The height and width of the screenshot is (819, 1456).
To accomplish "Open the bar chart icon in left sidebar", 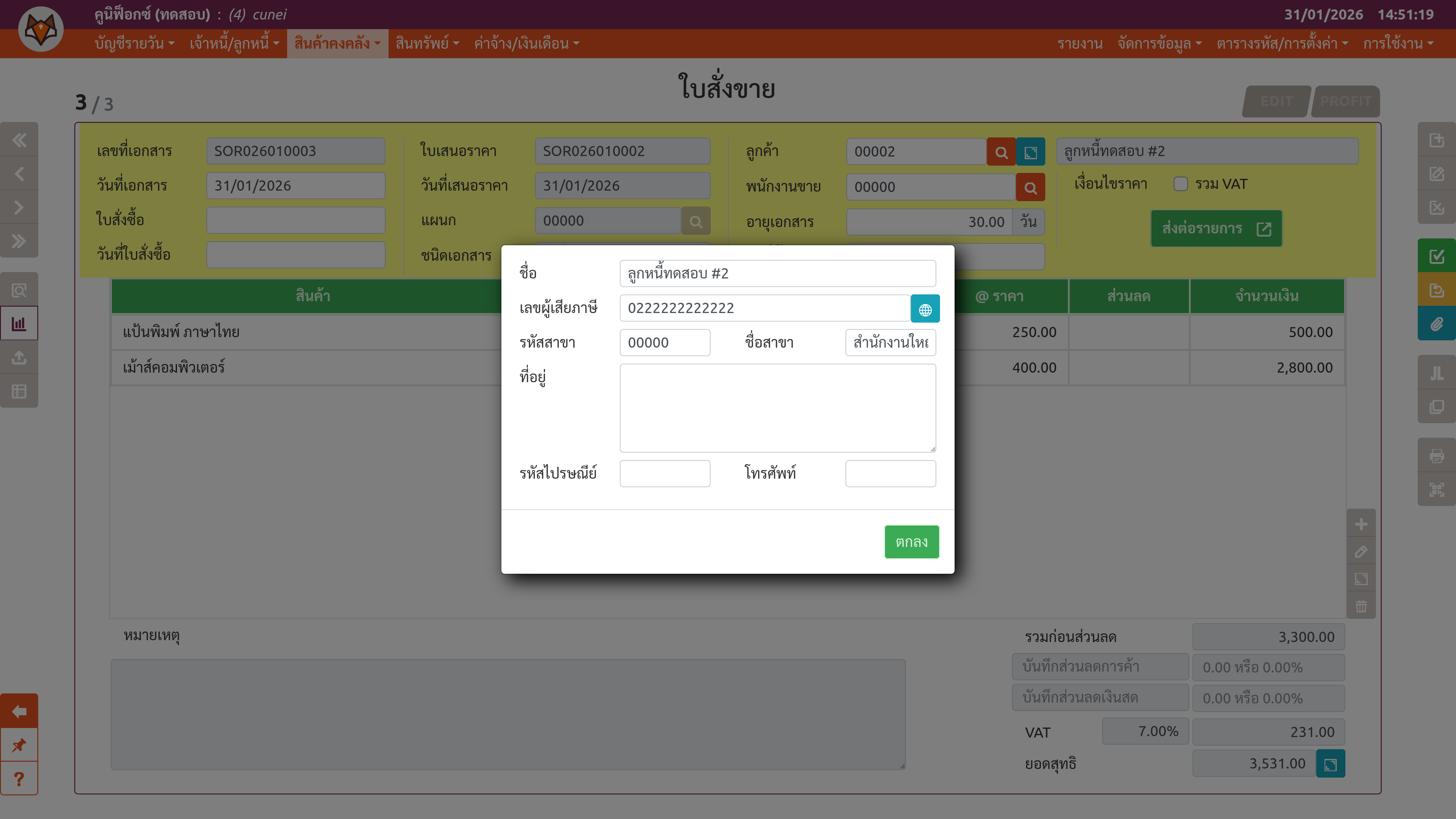I will (19, 324).
